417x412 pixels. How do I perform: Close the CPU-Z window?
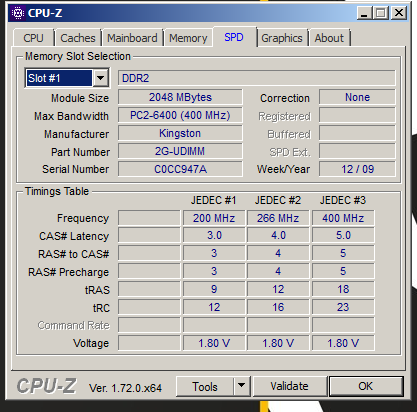(x=399, y=13)
